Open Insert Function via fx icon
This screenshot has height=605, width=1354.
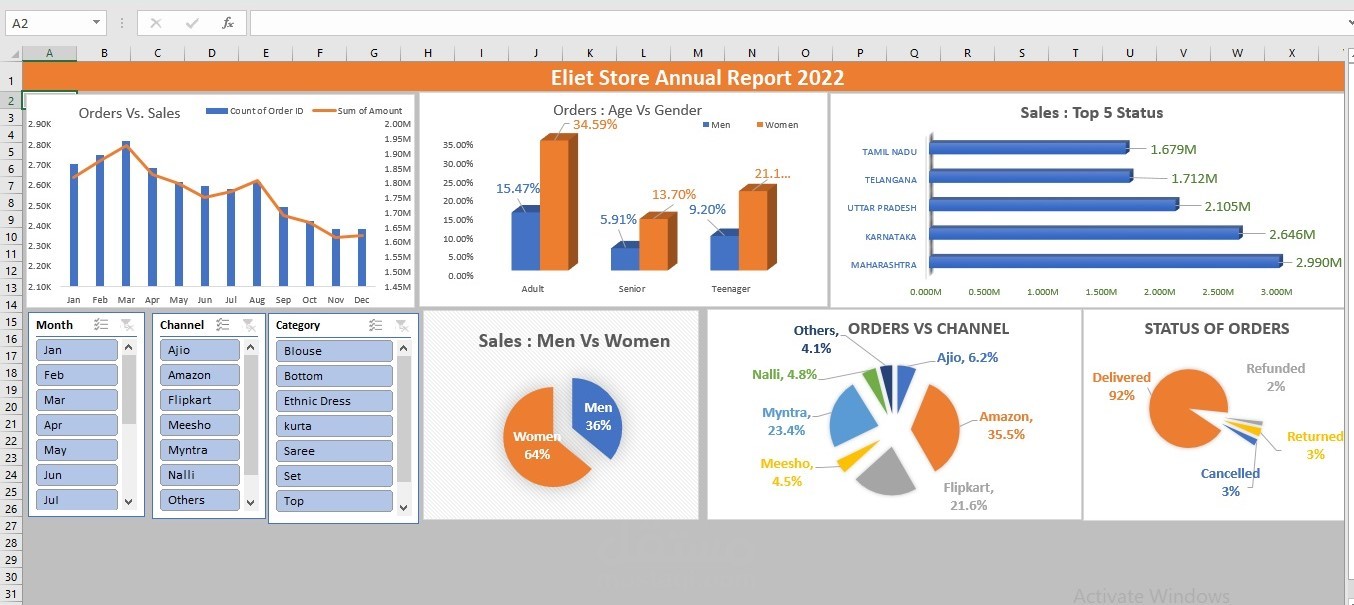point(228,23)
